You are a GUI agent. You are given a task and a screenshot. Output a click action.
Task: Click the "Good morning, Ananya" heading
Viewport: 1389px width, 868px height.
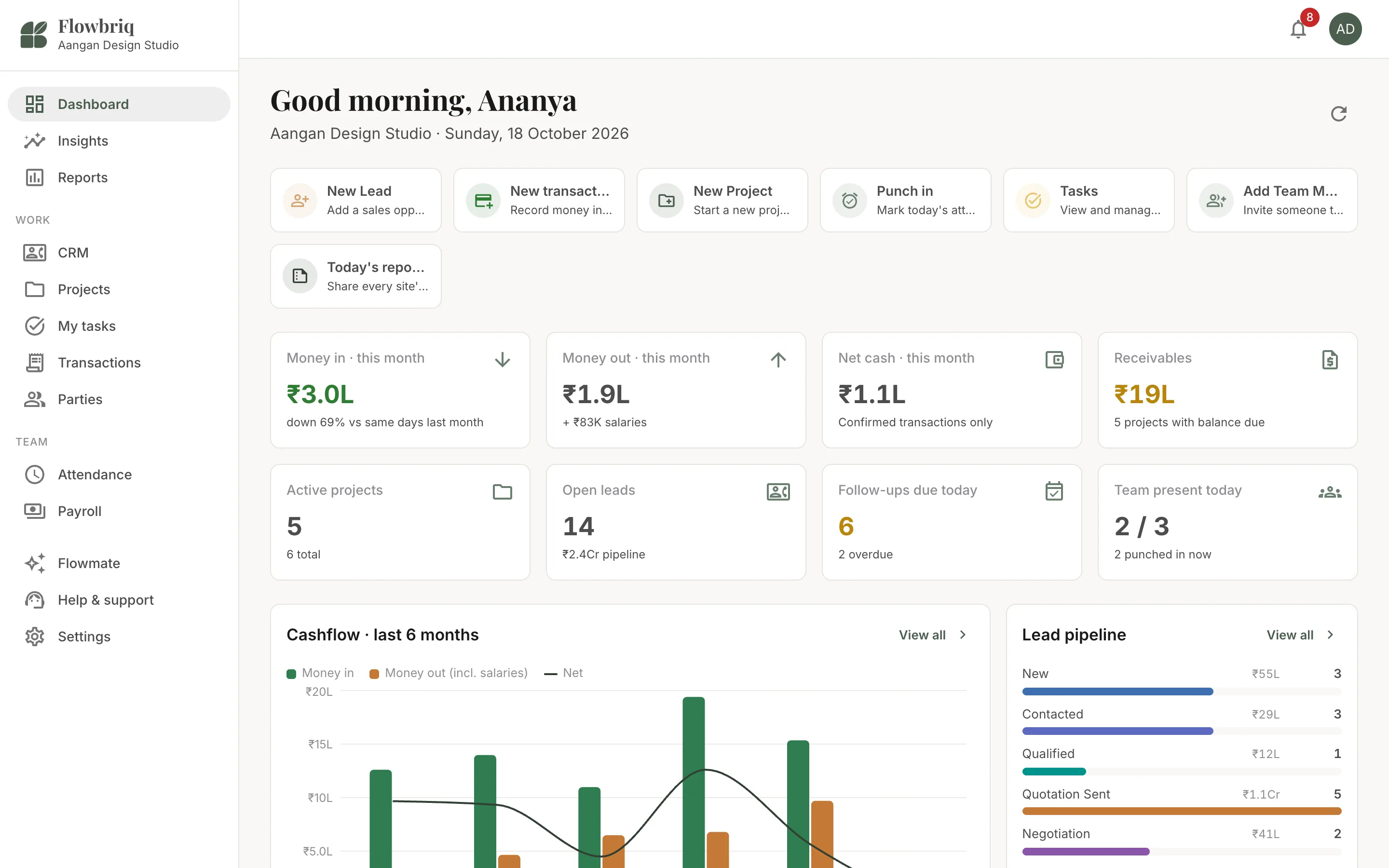pyautogui.click(x=423, y=100)
